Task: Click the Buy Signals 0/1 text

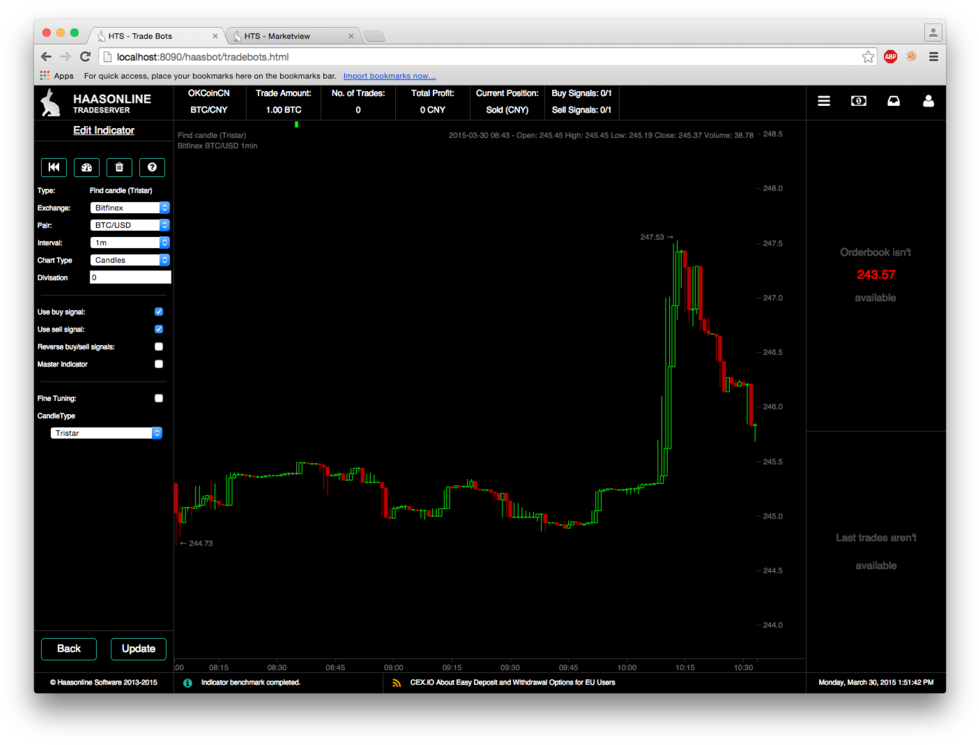Action: (x=581, y=93)
